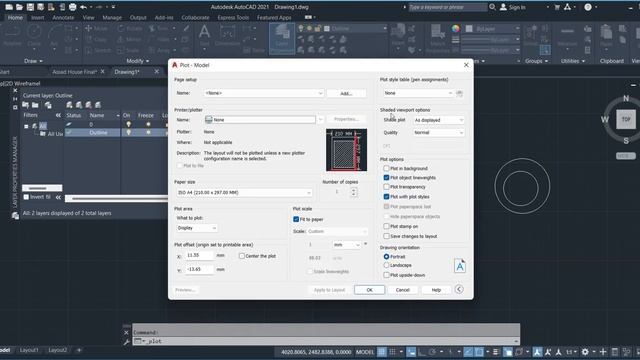Click the Delete Layer icon in Layer Manager
640x360 pixels.
[x=88, y=105]
